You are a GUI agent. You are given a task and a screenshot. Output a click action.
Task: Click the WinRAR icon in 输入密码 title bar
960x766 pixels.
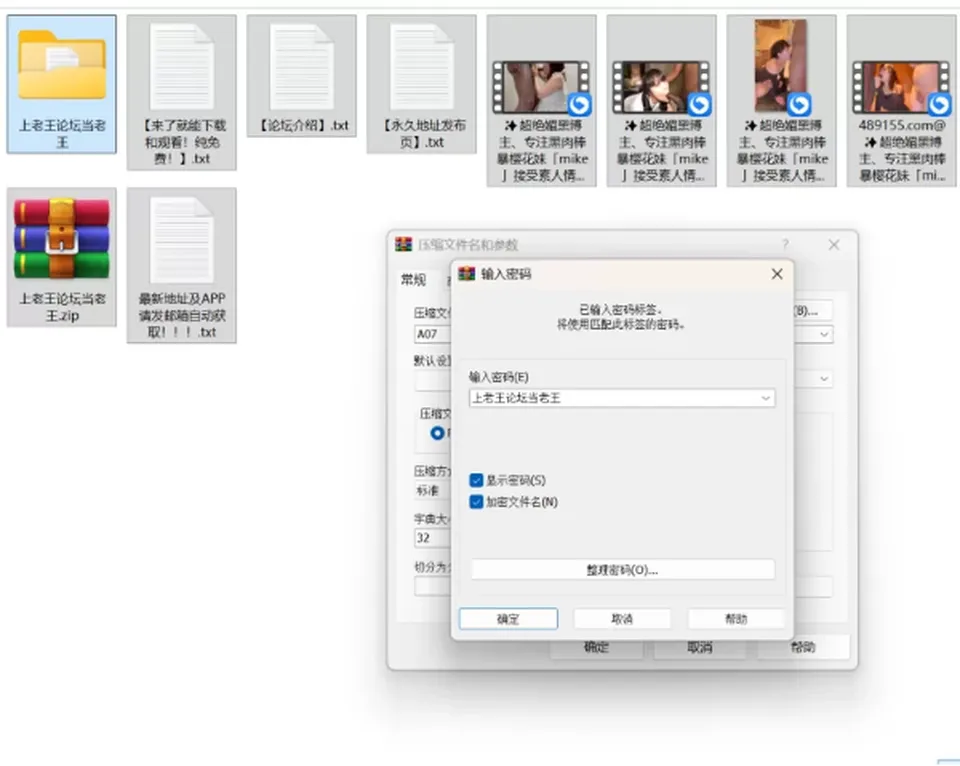(467, 274)
